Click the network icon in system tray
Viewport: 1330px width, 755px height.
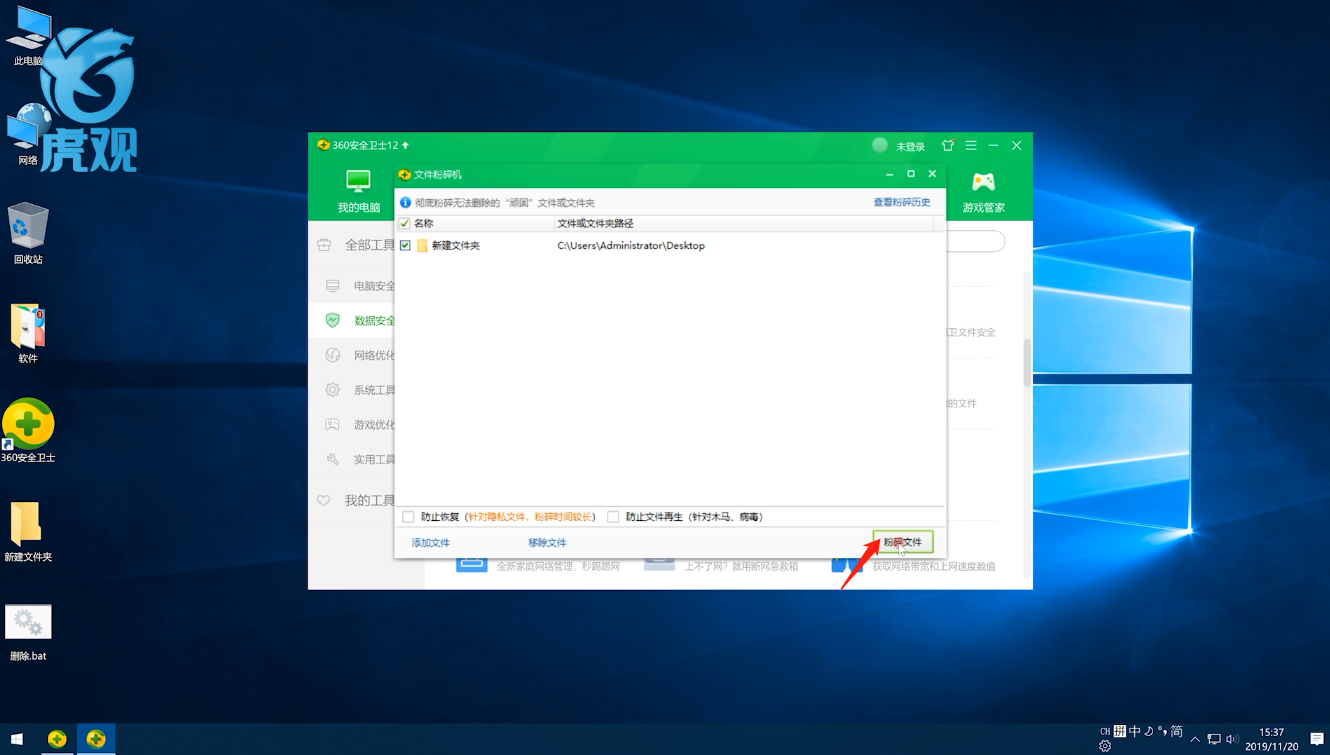tap(1214, 739)
